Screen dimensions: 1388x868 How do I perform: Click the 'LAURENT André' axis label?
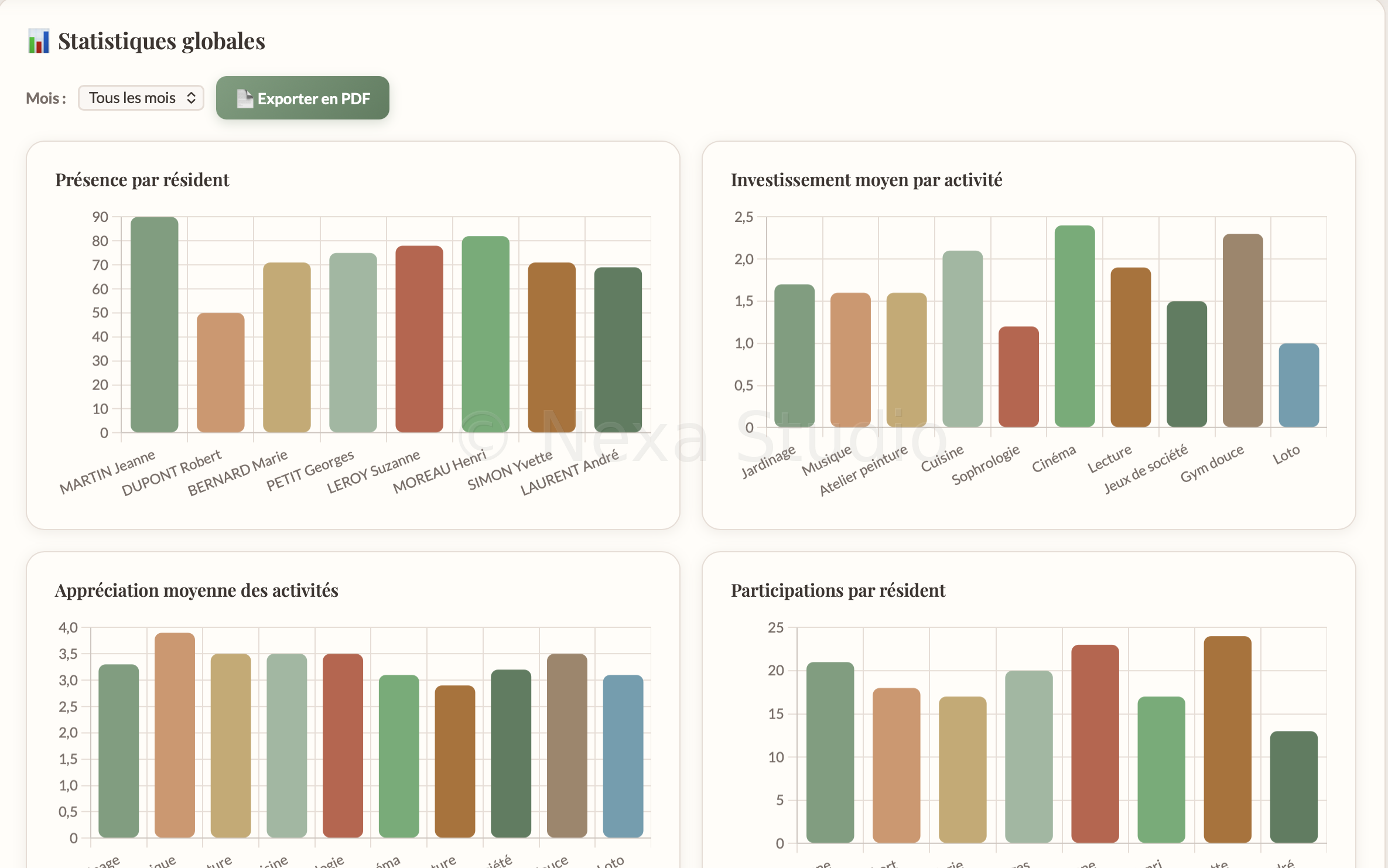pos(570,472)
